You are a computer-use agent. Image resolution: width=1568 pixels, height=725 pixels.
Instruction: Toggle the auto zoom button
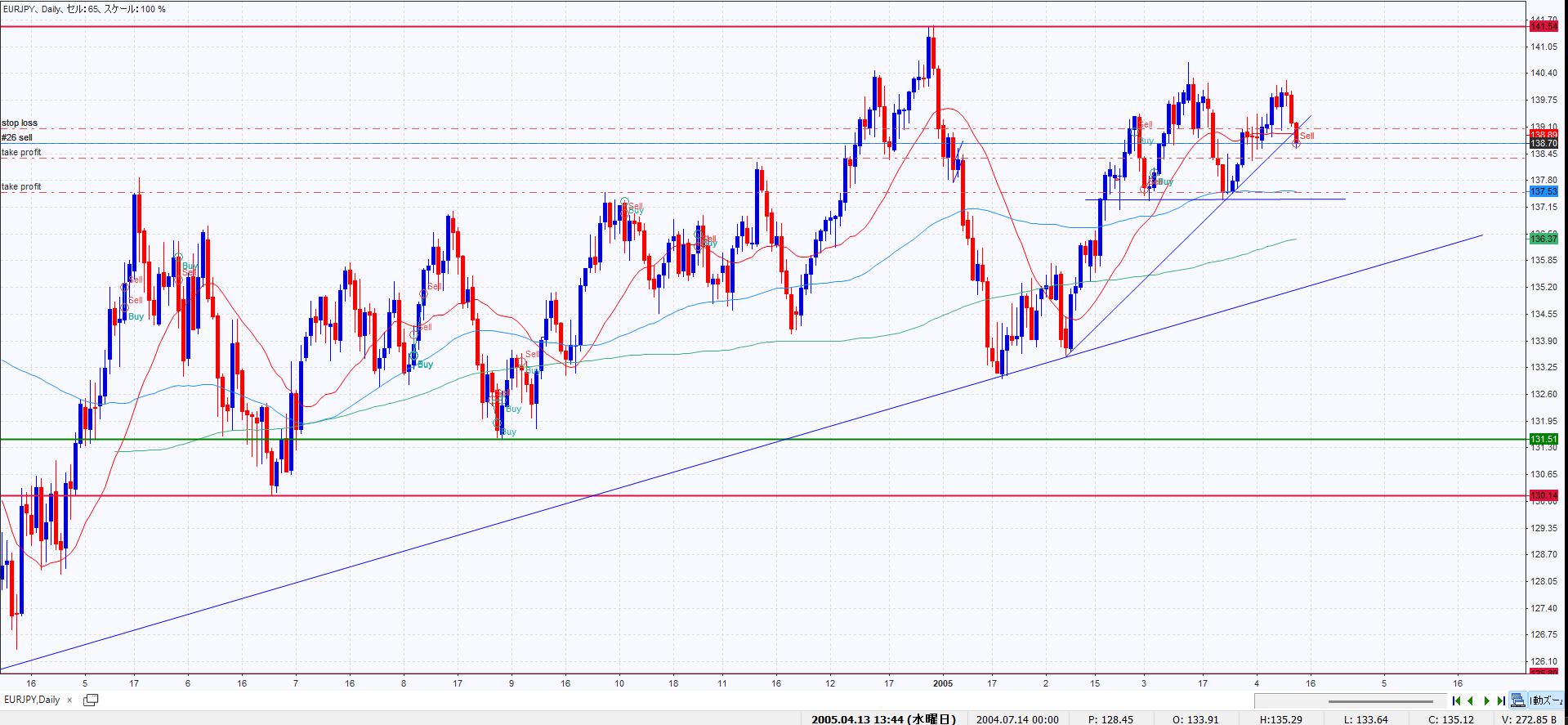click(x=1547, y=700)
